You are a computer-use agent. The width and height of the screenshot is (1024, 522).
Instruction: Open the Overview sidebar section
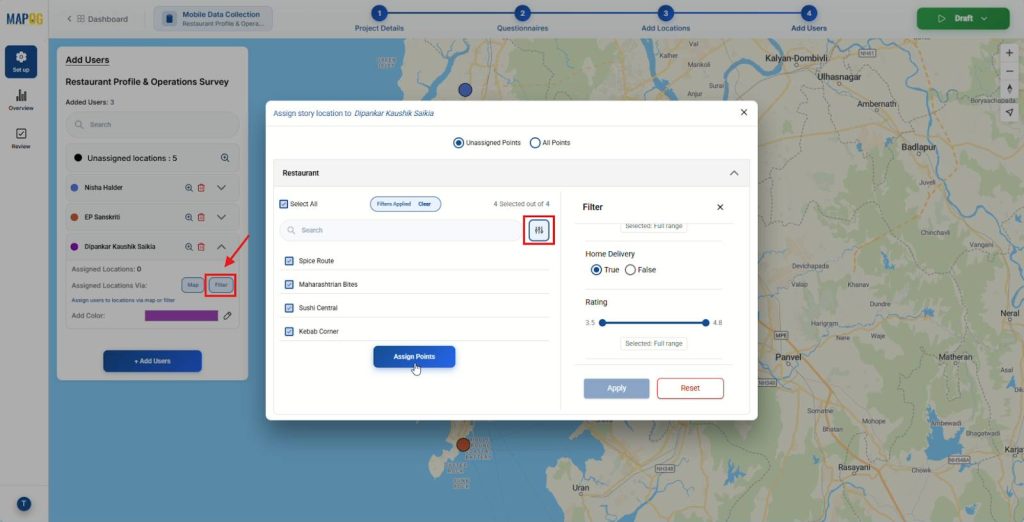(21, 100)
